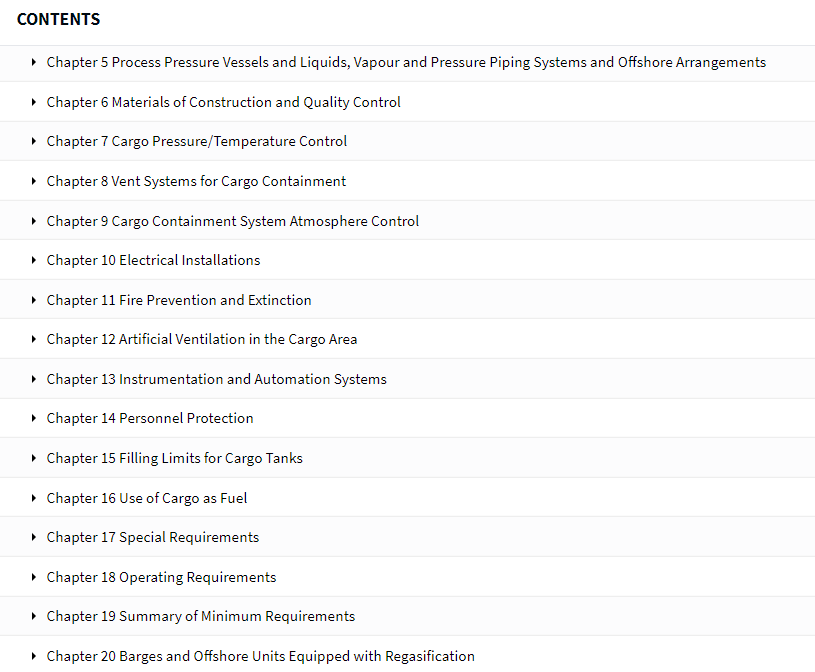Expand the Chapter 5 arrow
This screenshot has height=672, width=815.
point(34,62)
